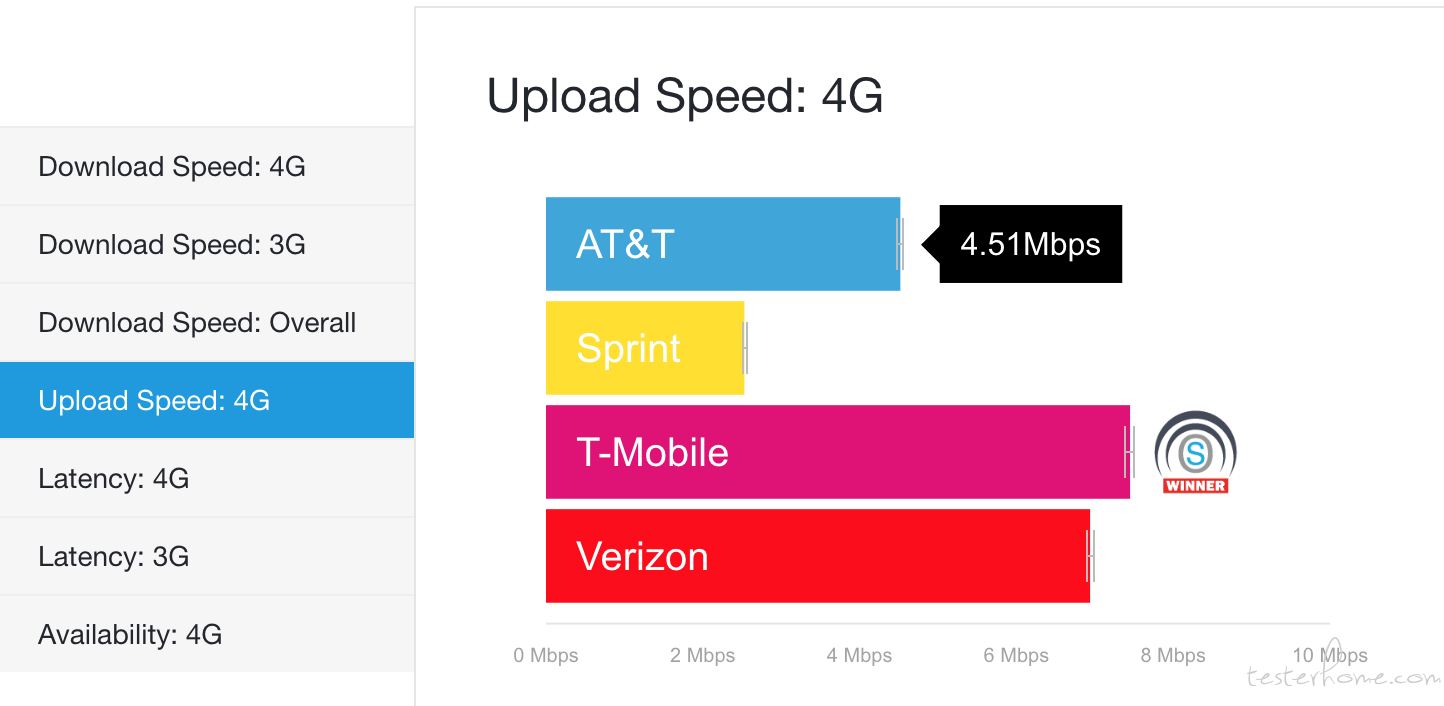The image size is (1444, 706).
Task: Click the blue AT&T bar
Action: [723, 244]
